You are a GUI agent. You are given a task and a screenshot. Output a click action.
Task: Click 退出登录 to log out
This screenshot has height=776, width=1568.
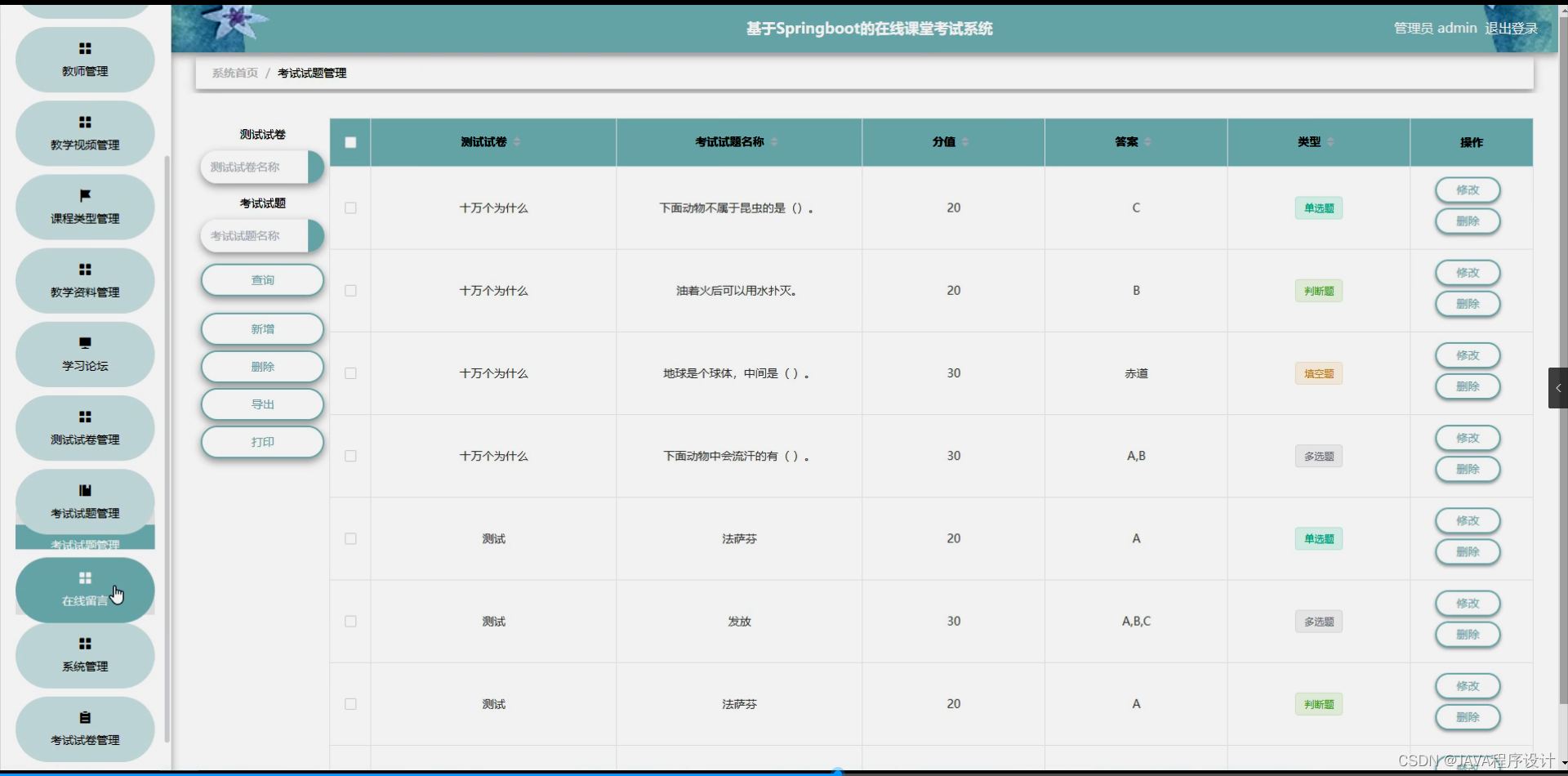[1512, 27]
